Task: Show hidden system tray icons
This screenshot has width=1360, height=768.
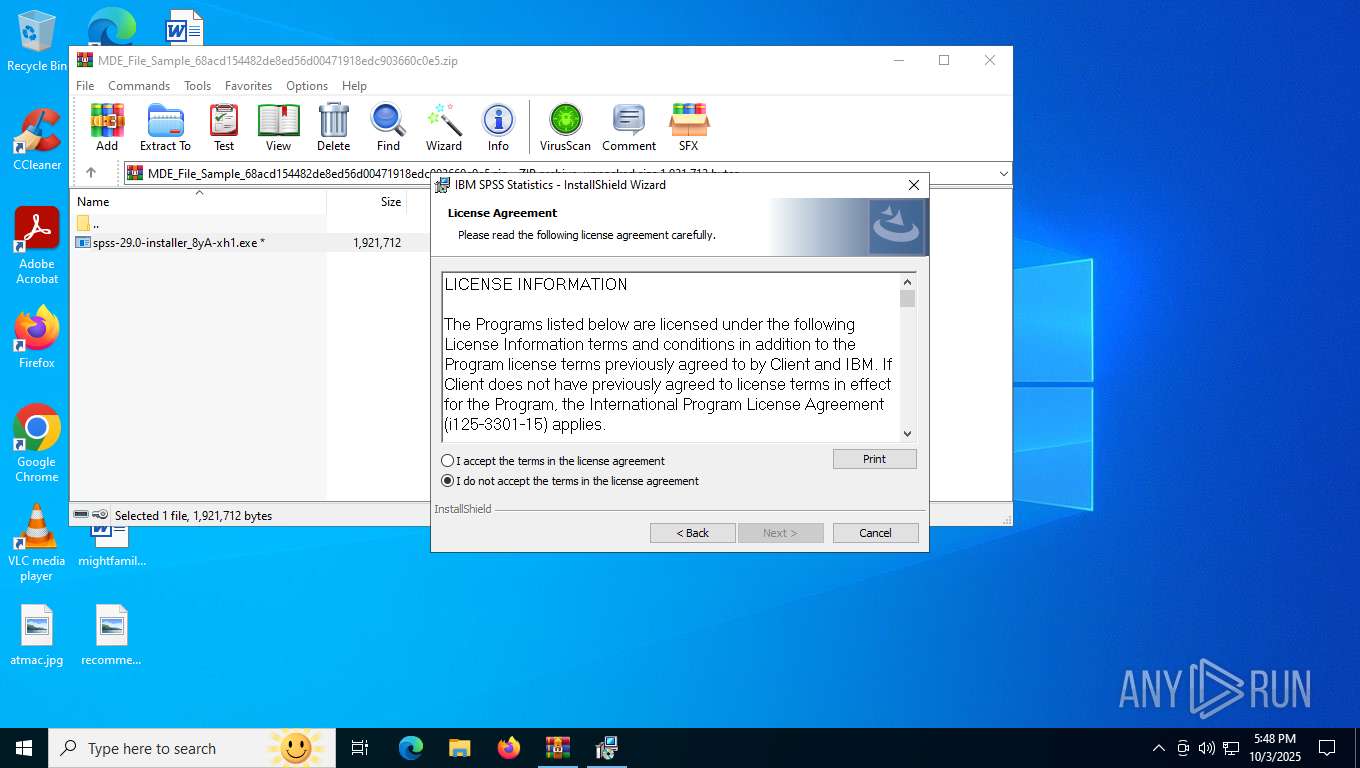Action: (1159, 748)
